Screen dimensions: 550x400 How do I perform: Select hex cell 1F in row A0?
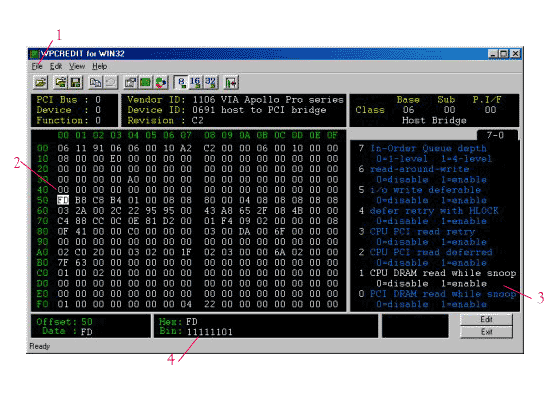point(186,252)
